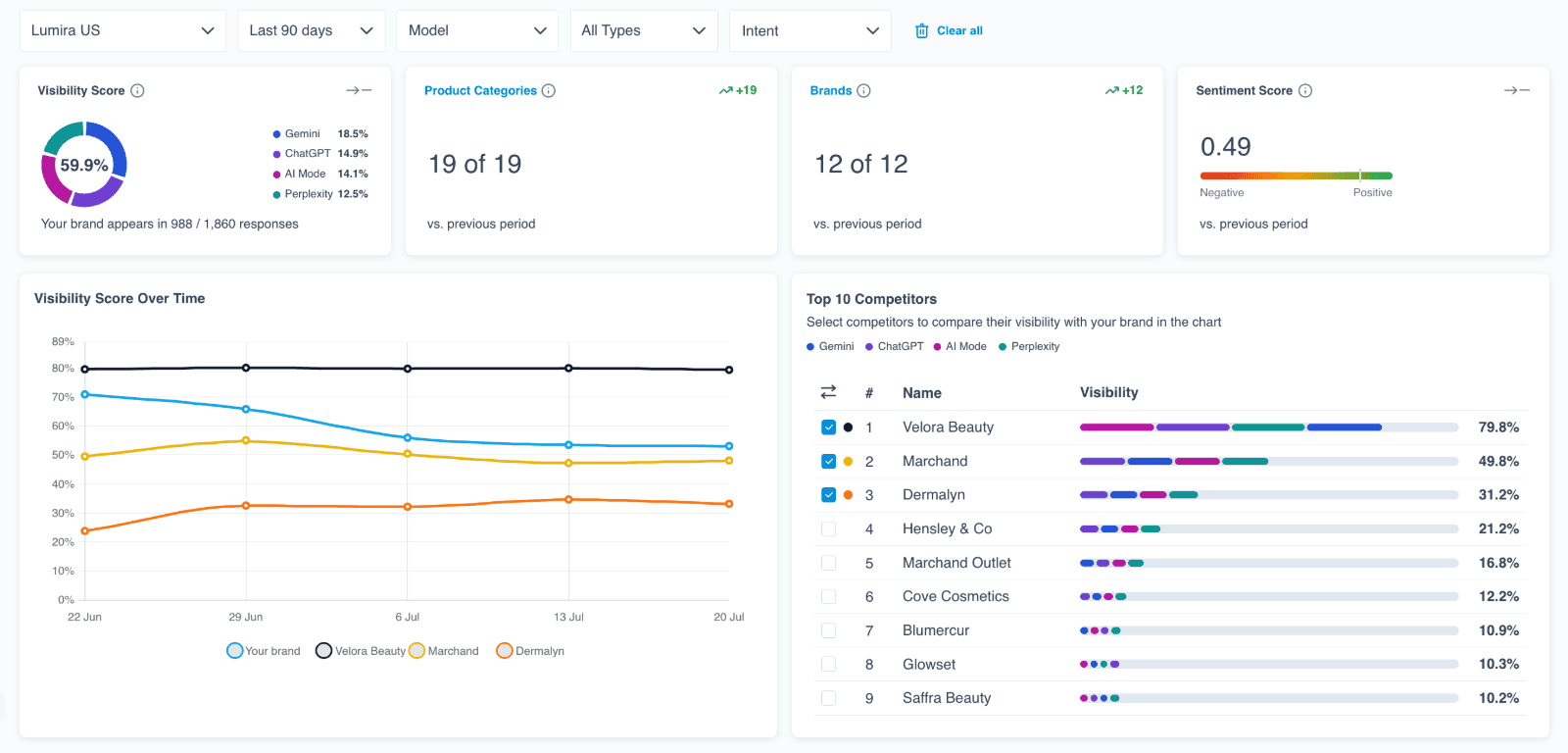Toggle Velora Beauty legend marker in chart
This screenshot has height=753, width=1568.
click(323, 651)
